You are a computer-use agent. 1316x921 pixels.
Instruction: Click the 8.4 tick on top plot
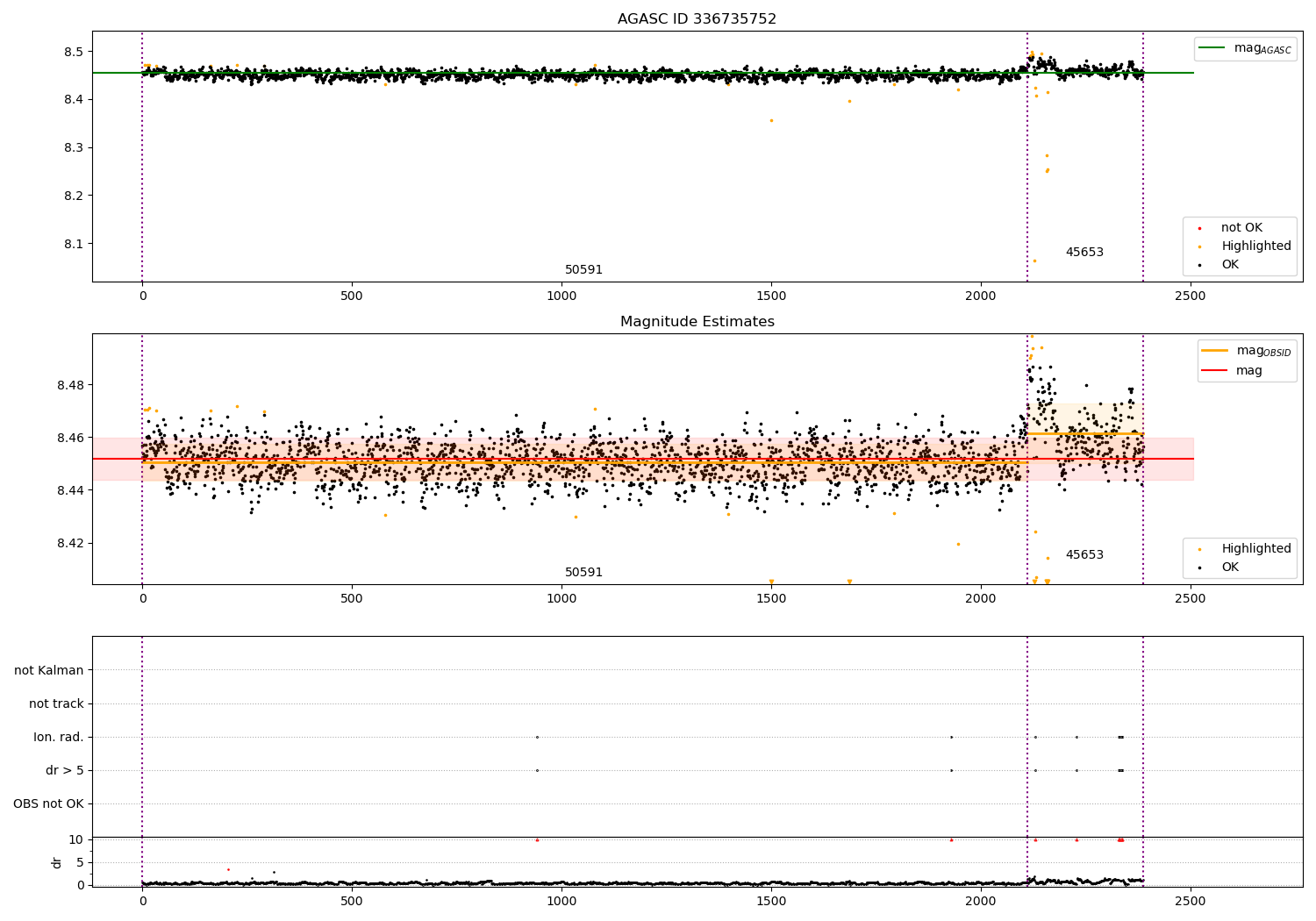(x=75, y=100)
